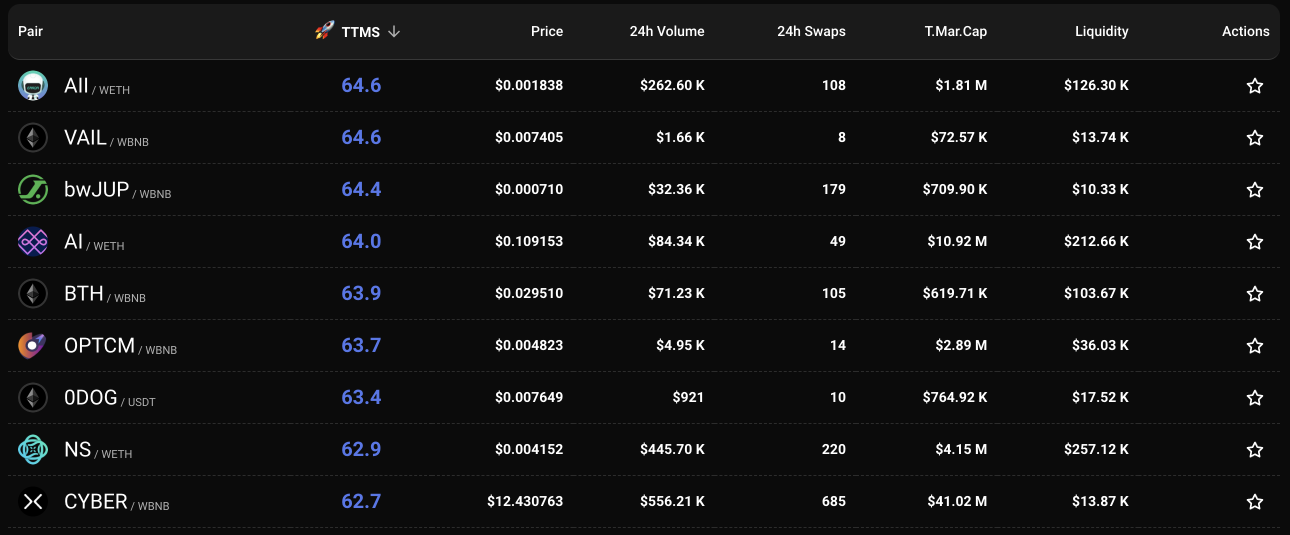Sort the table by Liquidity header
1290x535 pixels.
click(x=1101, y=31)
